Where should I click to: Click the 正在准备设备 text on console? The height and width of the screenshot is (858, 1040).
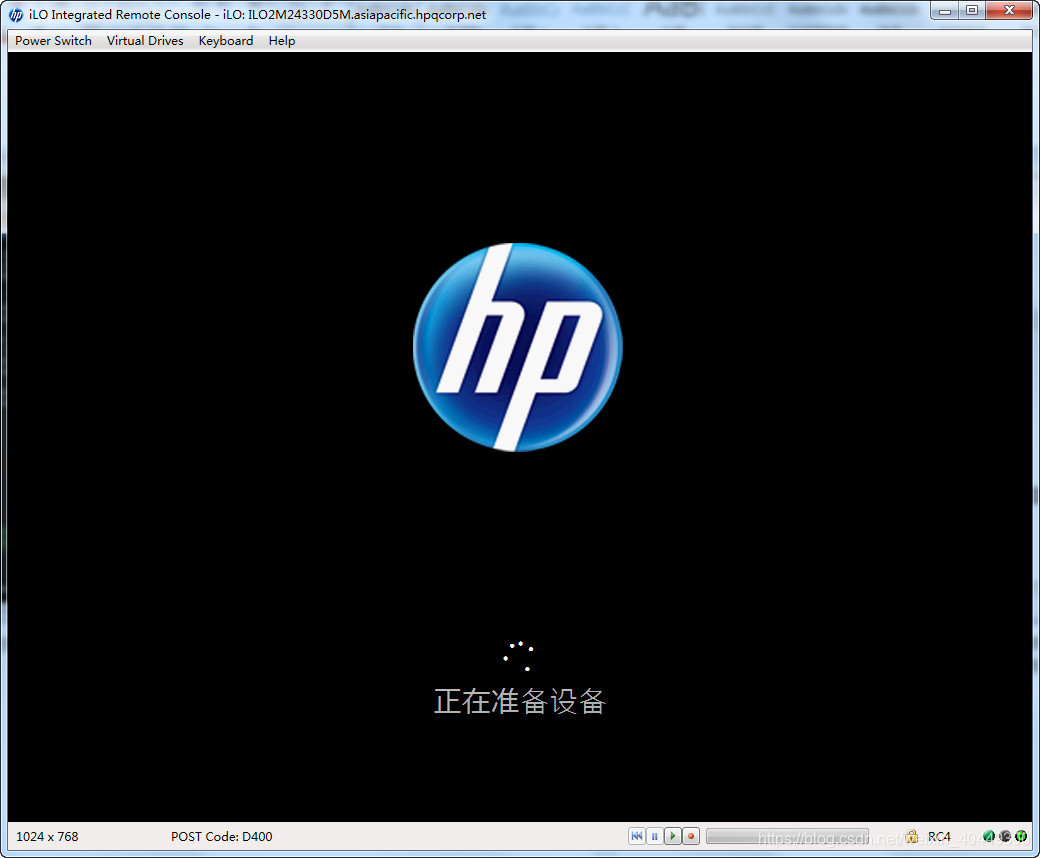point(519,702)
